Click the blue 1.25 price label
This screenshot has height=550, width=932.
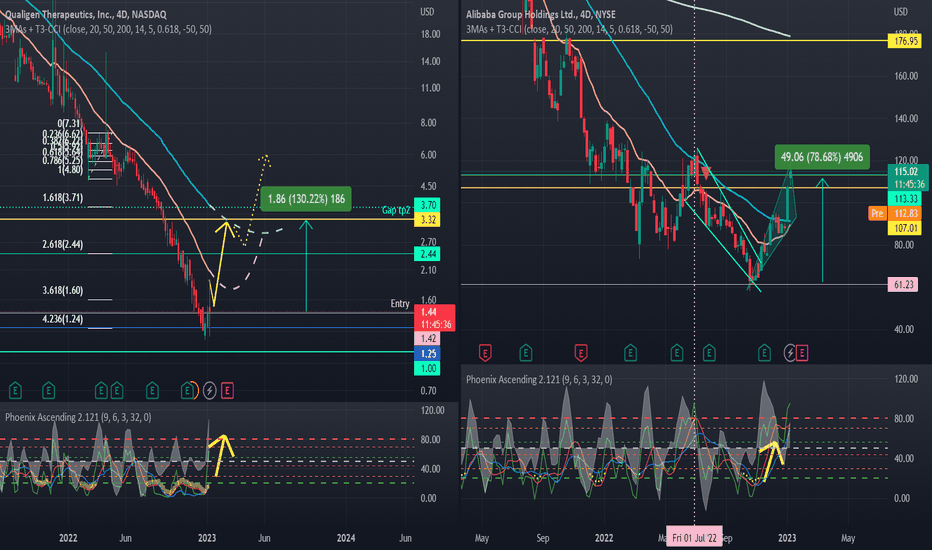click(427, 354)
